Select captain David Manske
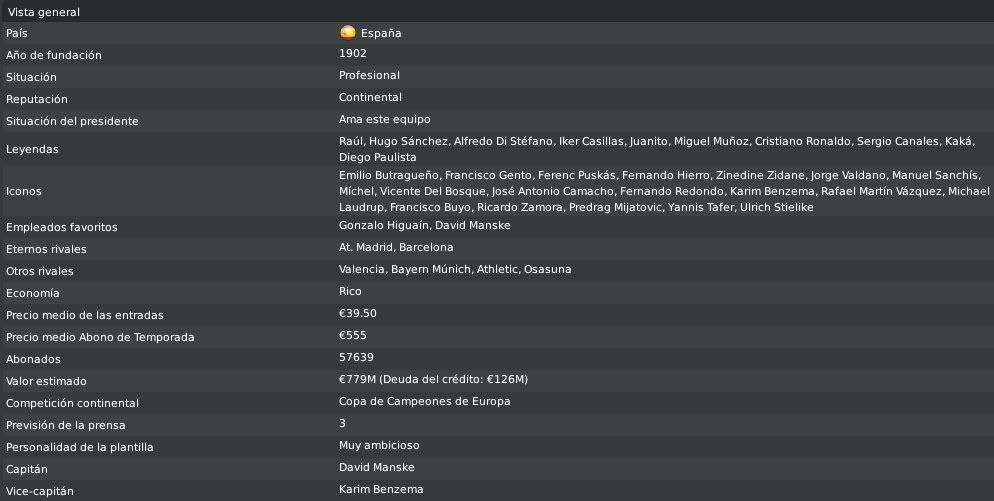 point(377,467)
